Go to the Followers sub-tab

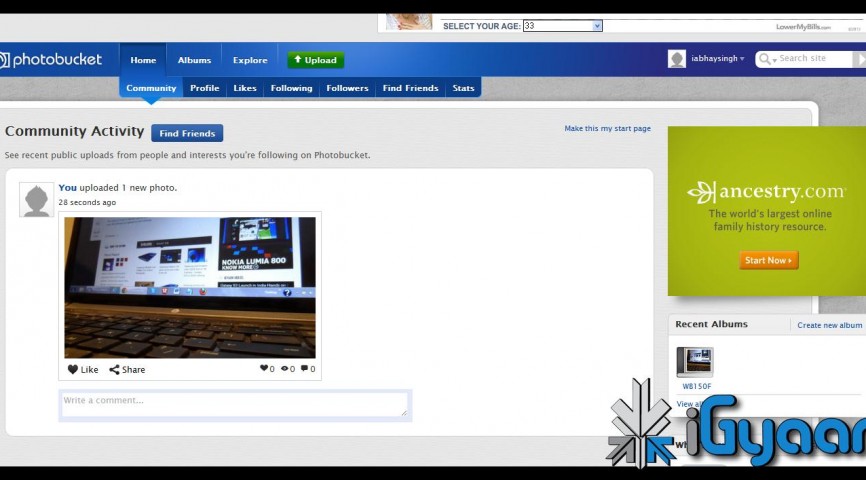click(x=347, y=88)
